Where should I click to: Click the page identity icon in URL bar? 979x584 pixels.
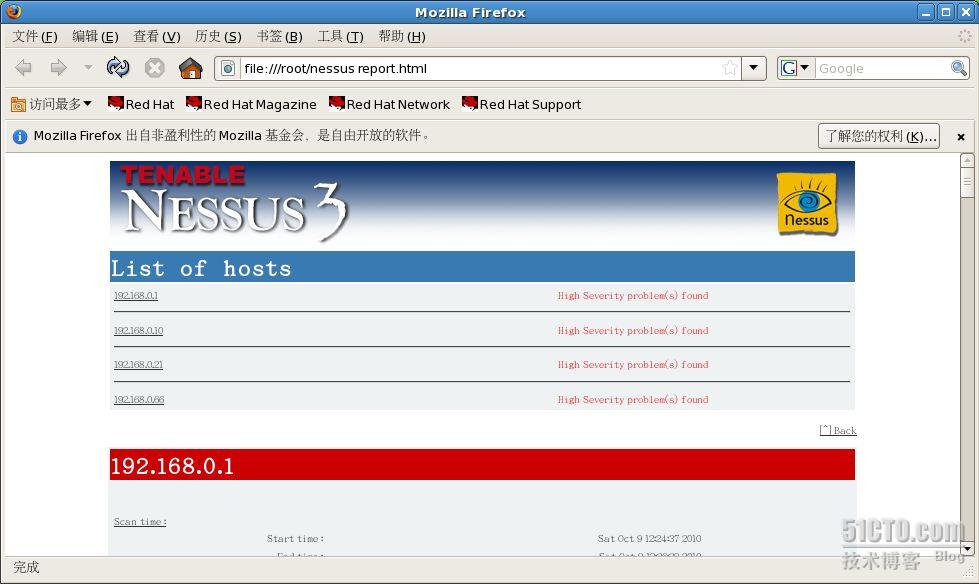click(x=228, y=68)
